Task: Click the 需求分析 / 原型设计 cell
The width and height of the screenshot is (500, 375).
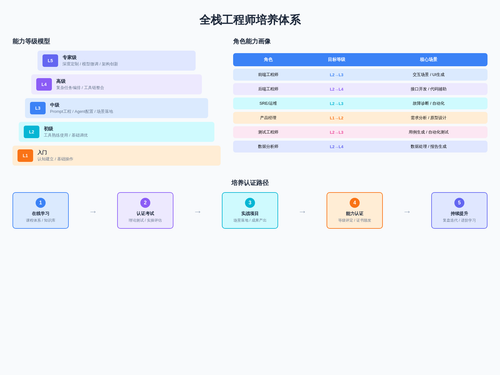Action: point(429,118)
